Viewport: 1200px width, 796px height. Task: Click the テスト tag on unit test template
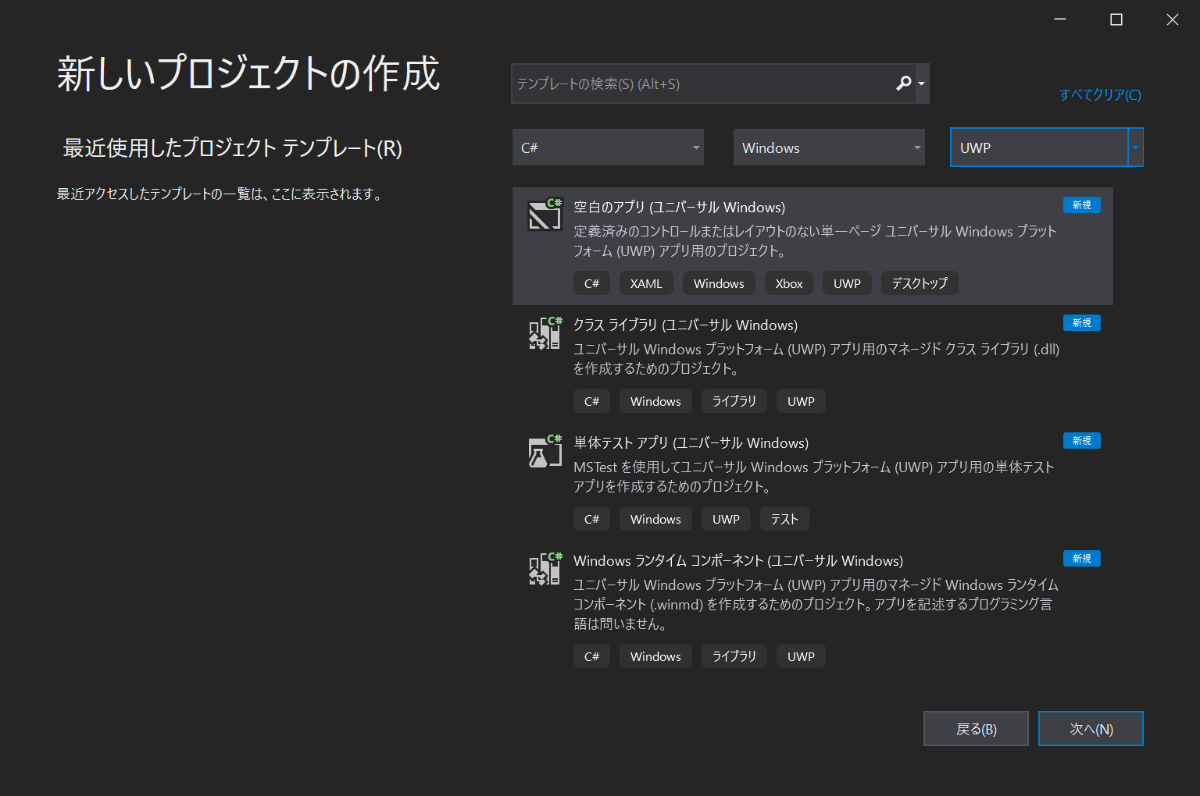(x=785, y=519)
